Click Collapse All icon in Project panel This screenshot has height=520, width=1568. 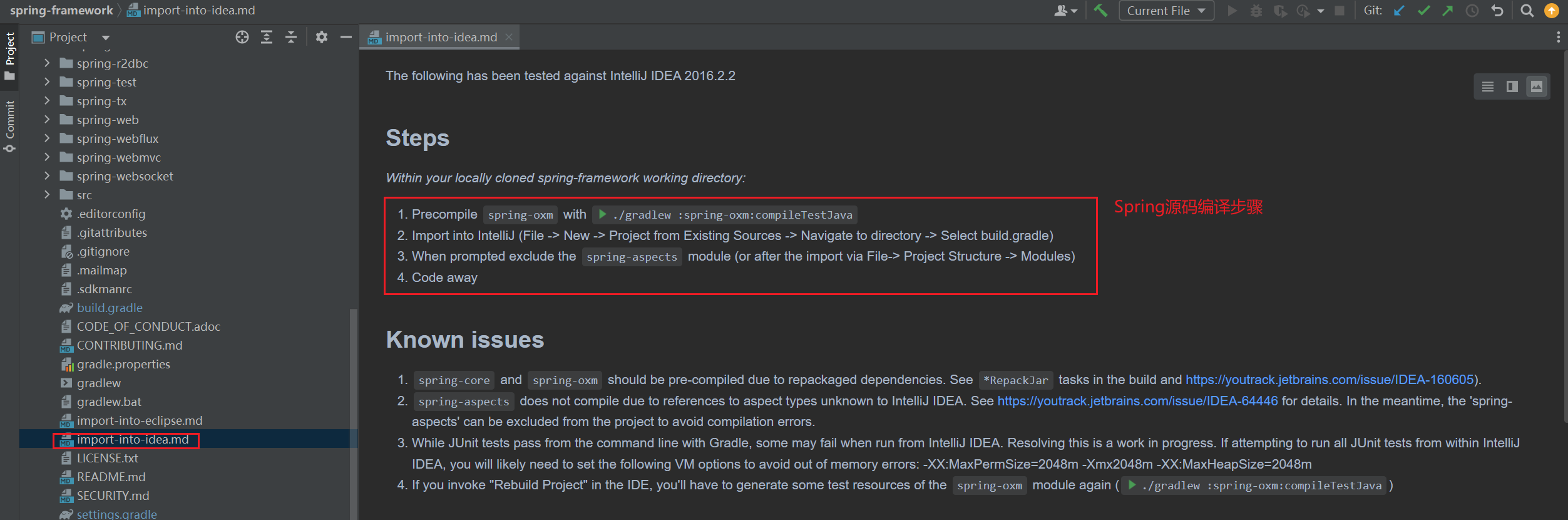pyautogui.click(x=291, y=38)
